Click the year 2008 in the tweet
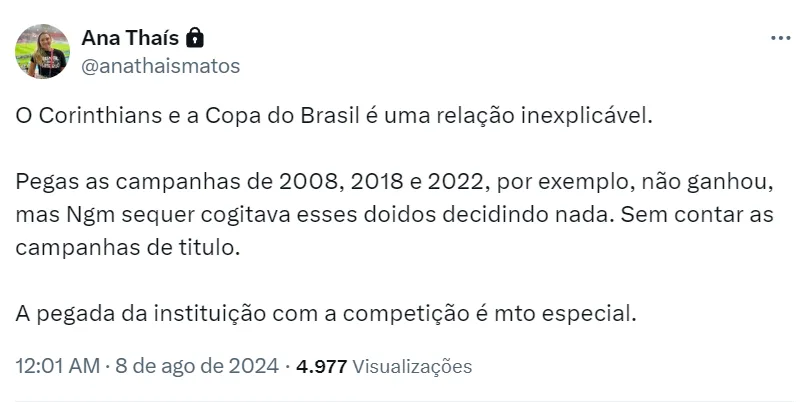 coord(308,185)
